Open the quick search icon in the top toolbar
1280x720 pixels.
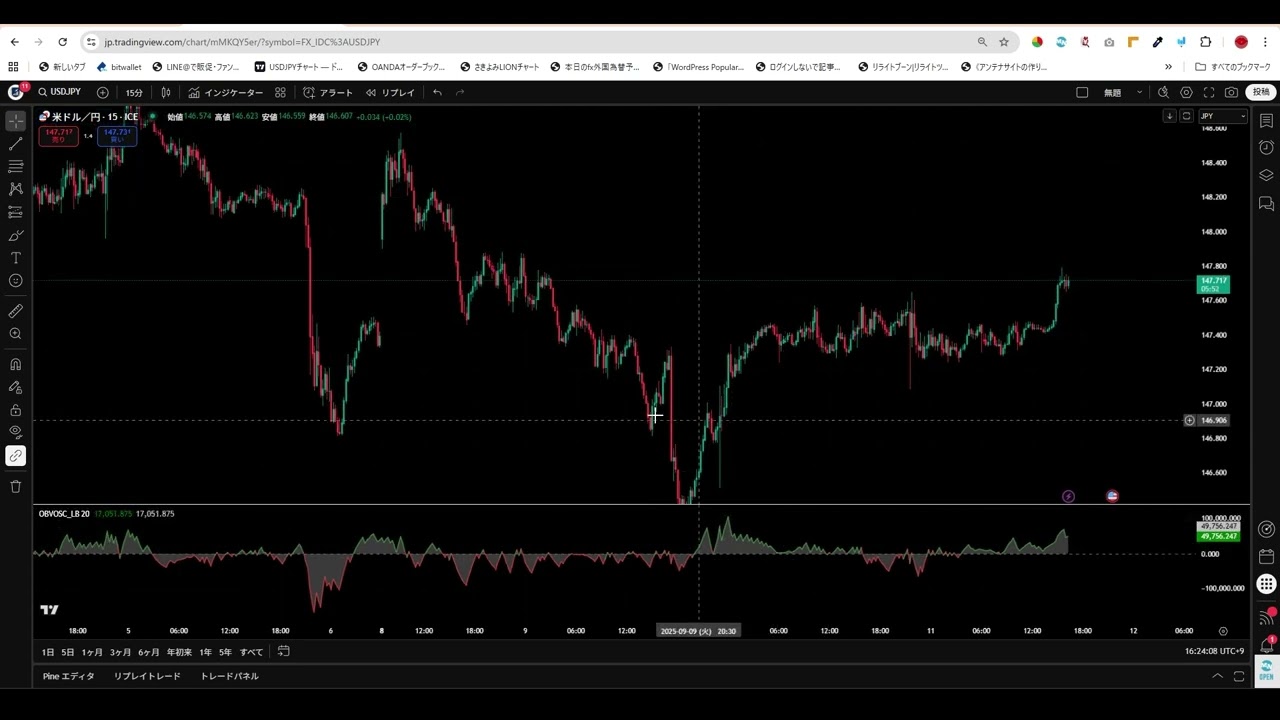tap(1163, 92)
